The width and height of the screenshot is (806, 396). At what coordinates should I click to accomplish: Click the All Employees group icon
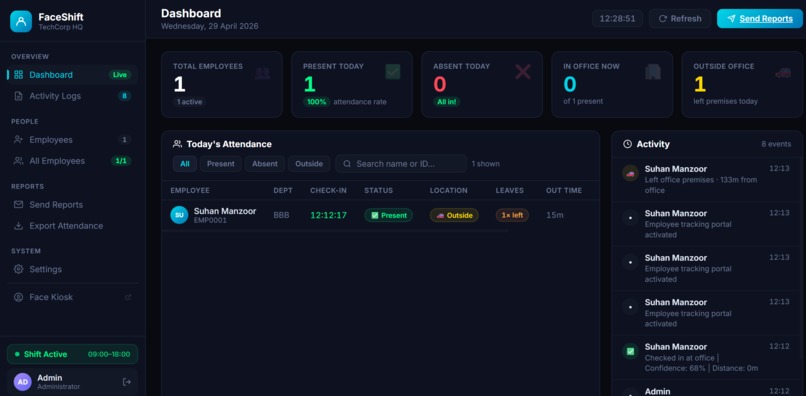pos(19,161)
